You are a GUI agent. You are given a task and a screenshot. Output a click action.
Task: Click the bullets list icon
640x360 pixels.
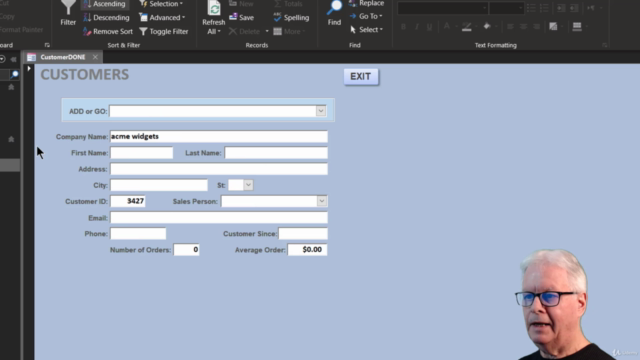pos(531,8)
